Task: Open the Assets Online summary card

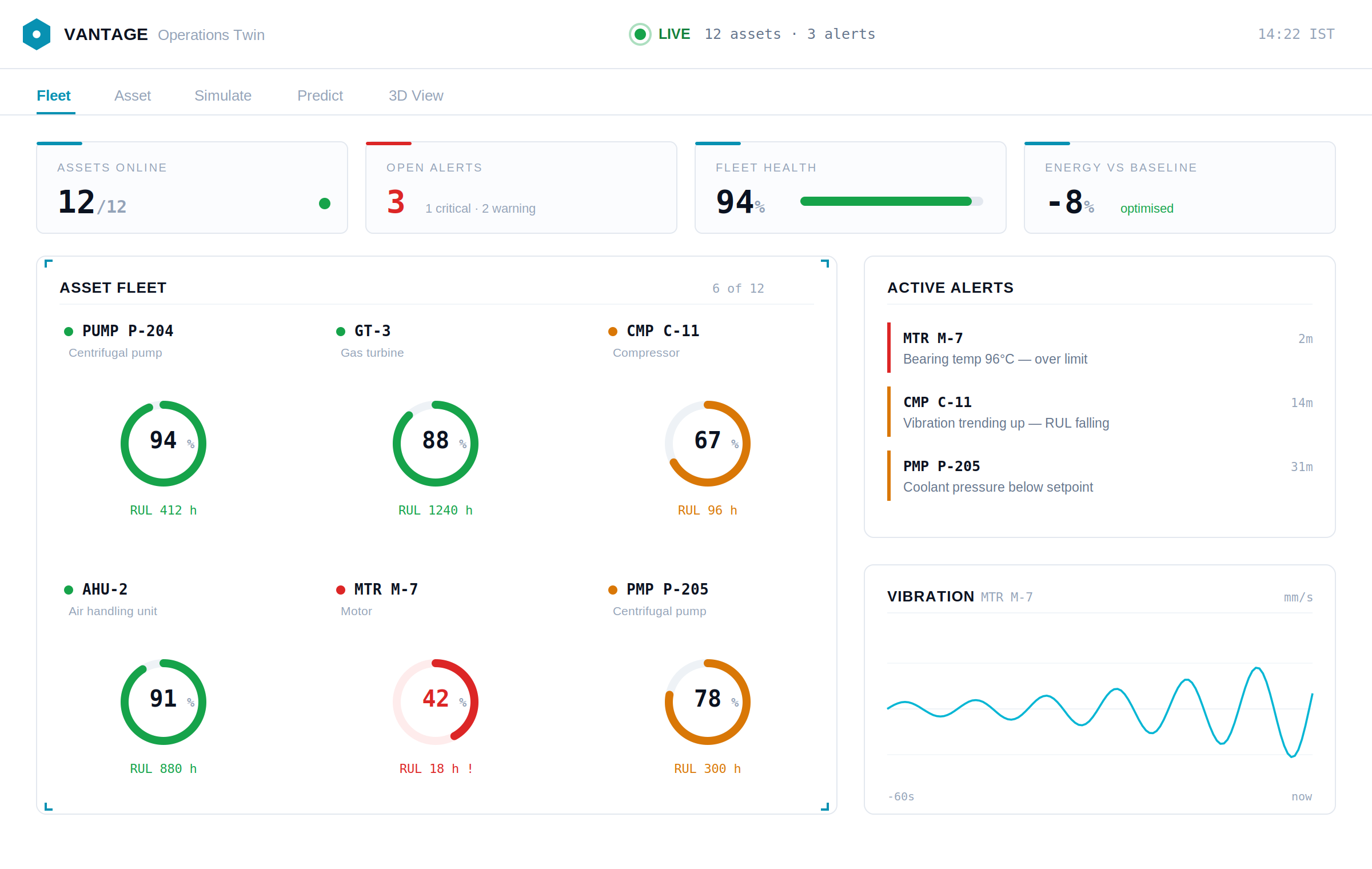Action: (x=192, y=188)
